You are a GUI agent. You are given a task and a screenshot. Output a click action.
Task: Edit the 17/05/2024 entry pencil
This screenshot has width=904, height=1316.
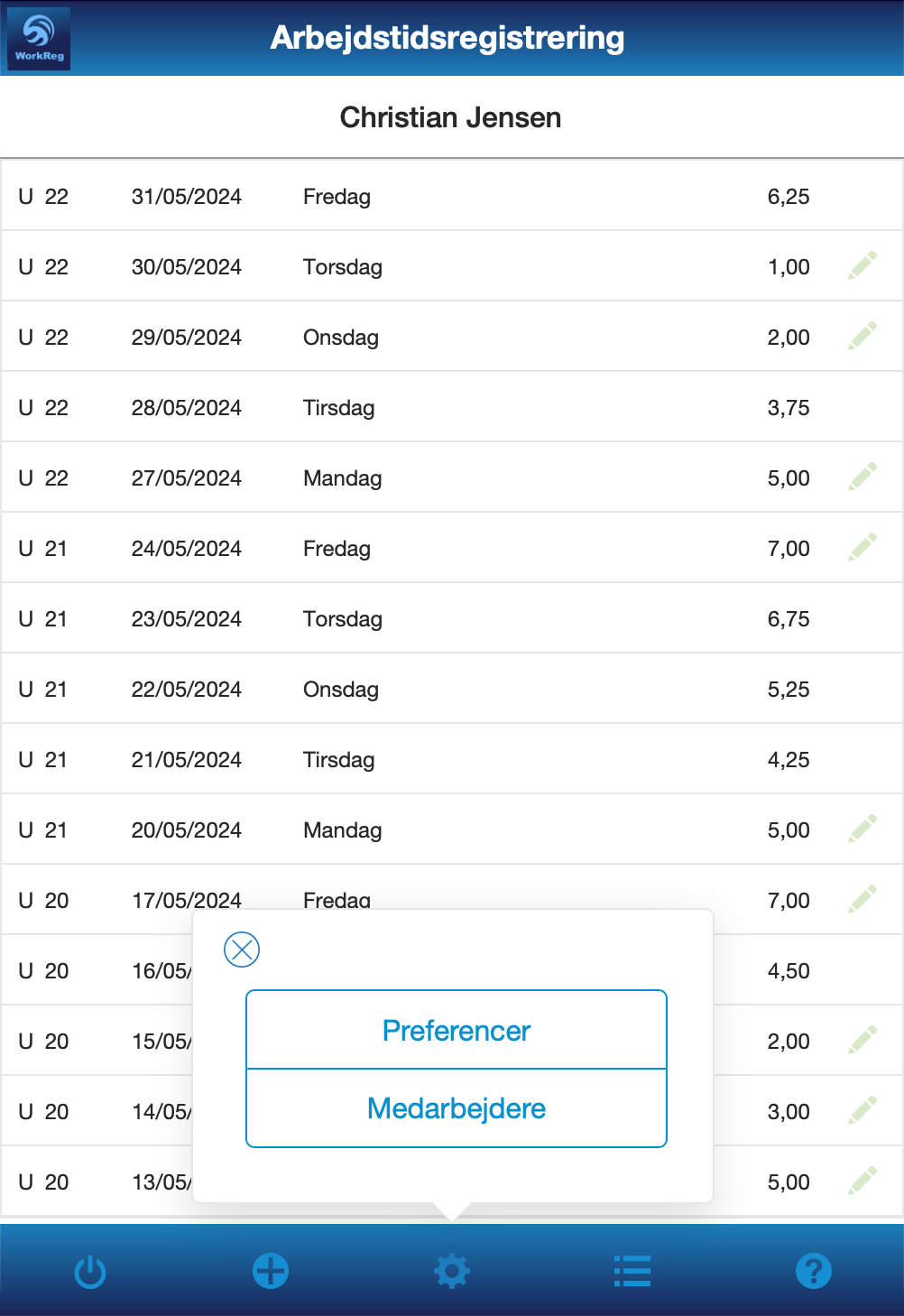click(x=862, y=900)
